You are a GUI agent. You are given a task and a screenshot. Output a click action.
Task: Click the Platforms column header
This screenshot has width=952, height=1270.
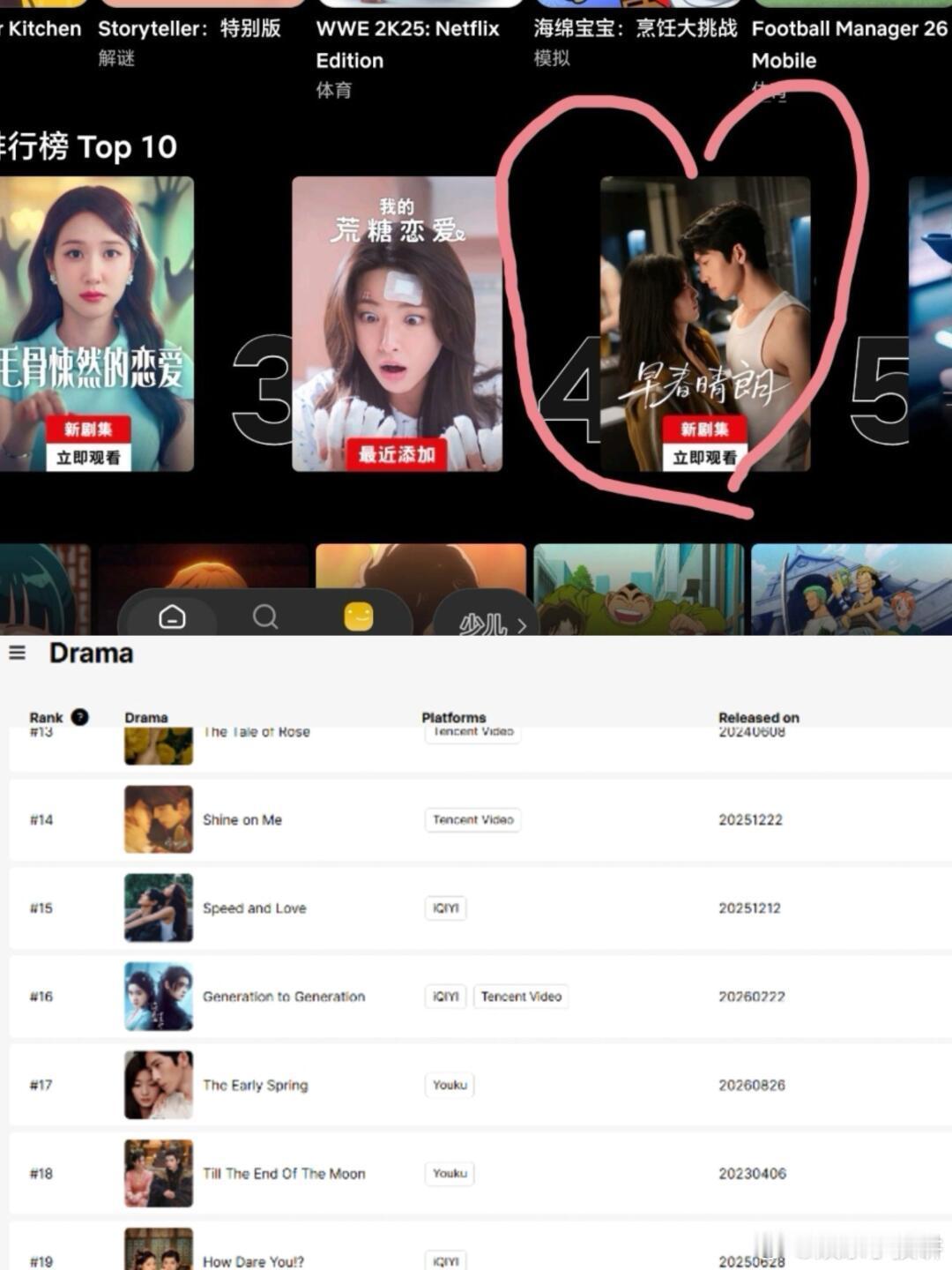click(x=454, y=717)
